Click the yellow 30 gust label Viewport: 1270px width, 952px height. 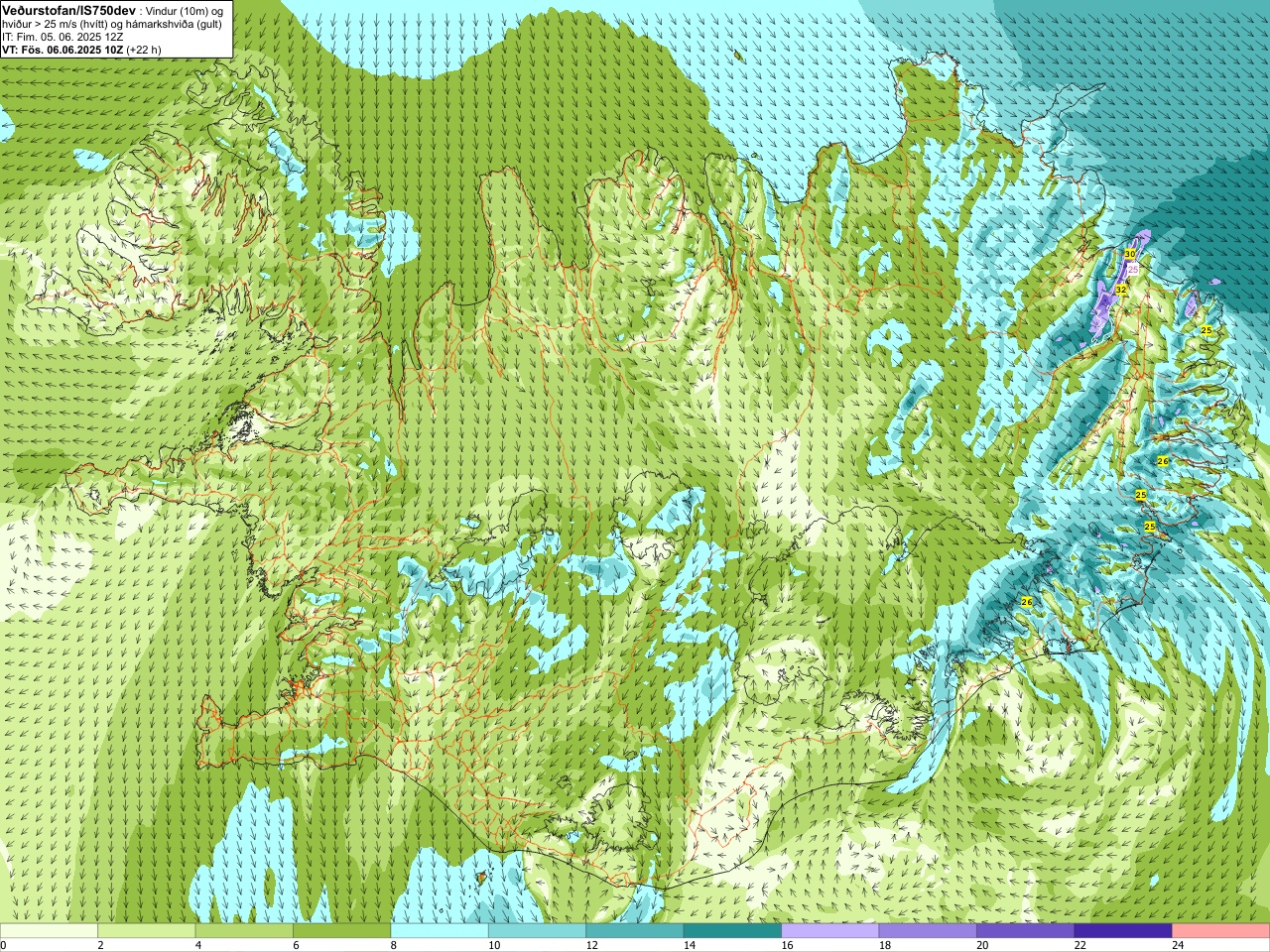click(x=1129, y=254)
